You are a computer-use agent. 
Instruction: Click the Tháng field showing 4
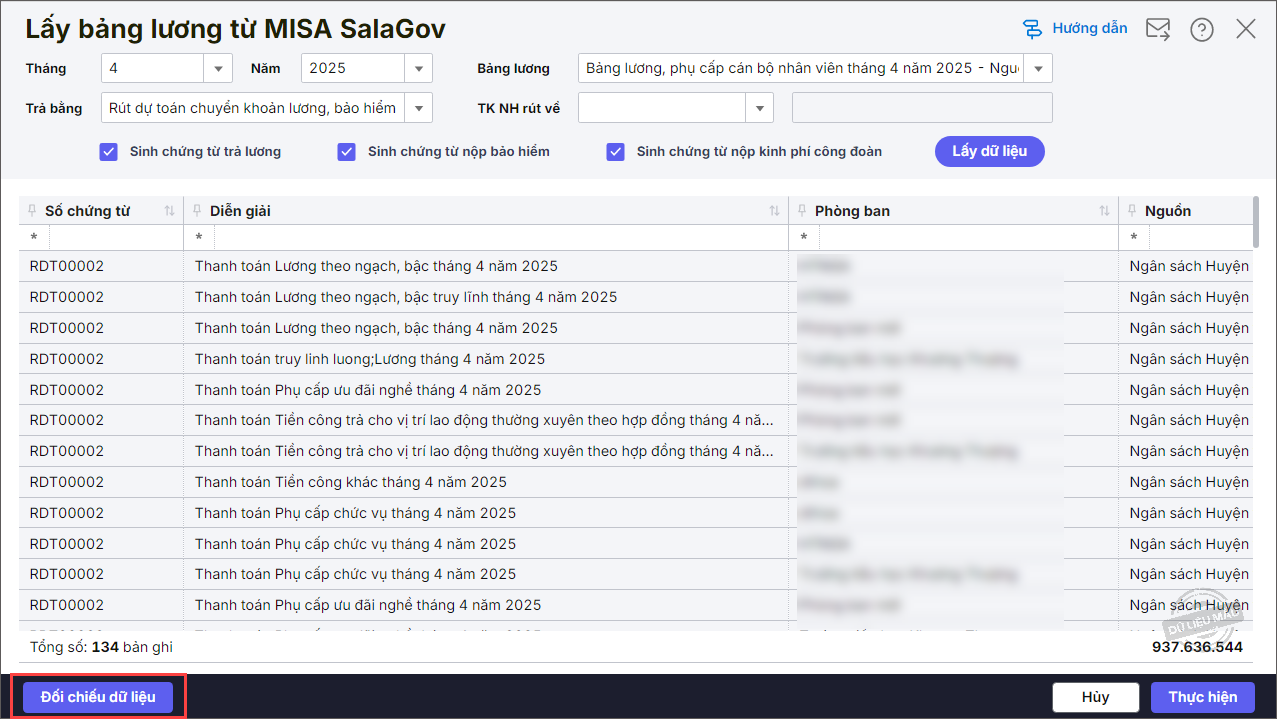click(153, 68)
